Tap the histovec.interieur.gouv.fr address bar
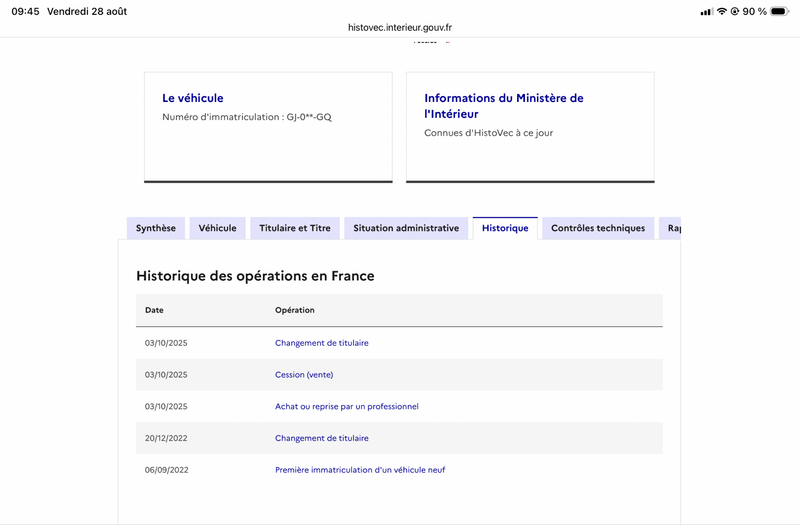The height and width of the screenshot is (525, 800). coord(400,28)
